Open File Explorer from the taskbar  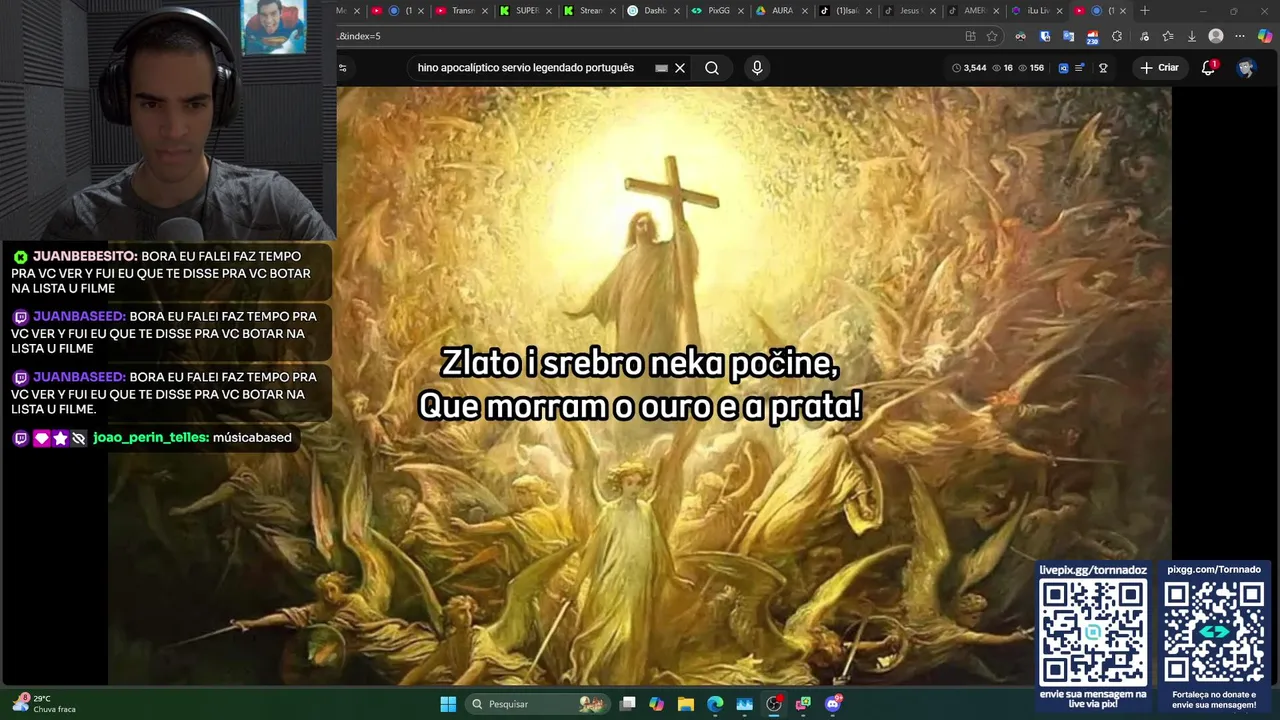tap(685, 704)
